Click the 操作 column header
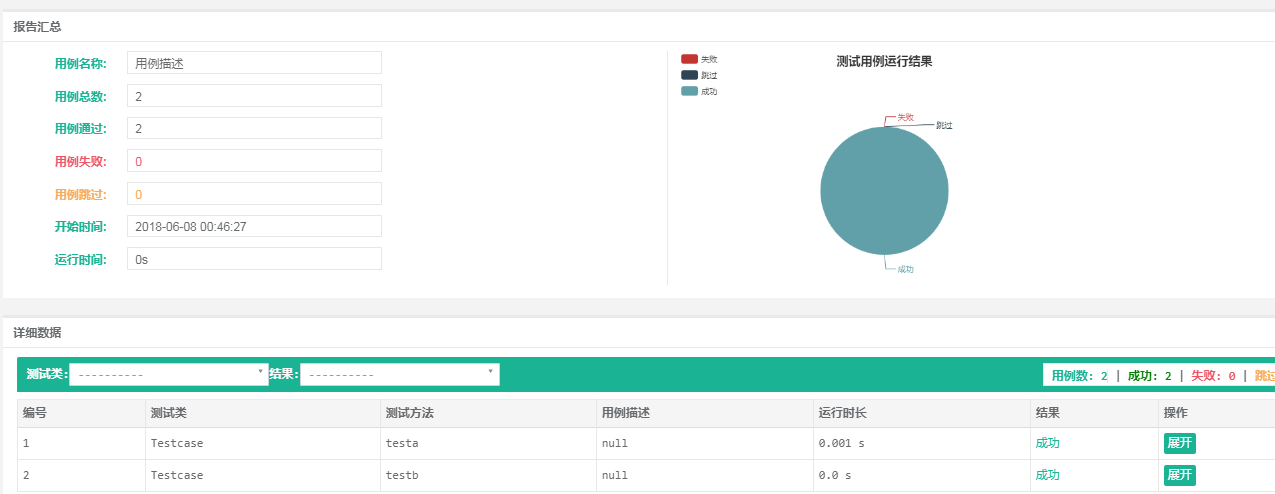Viewport: 1275px width, 494px height. (1216, 413)
